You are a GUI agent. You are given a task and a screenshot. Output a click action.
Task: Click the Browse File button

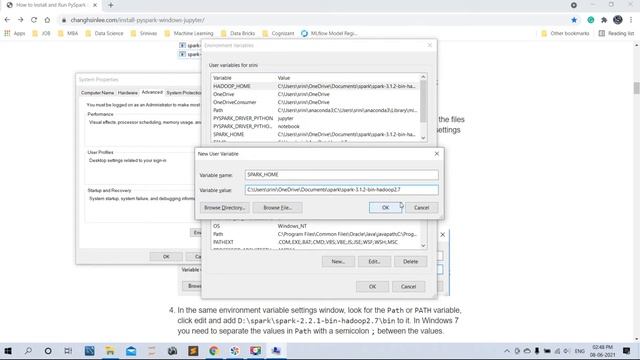(x=277, y=208)
